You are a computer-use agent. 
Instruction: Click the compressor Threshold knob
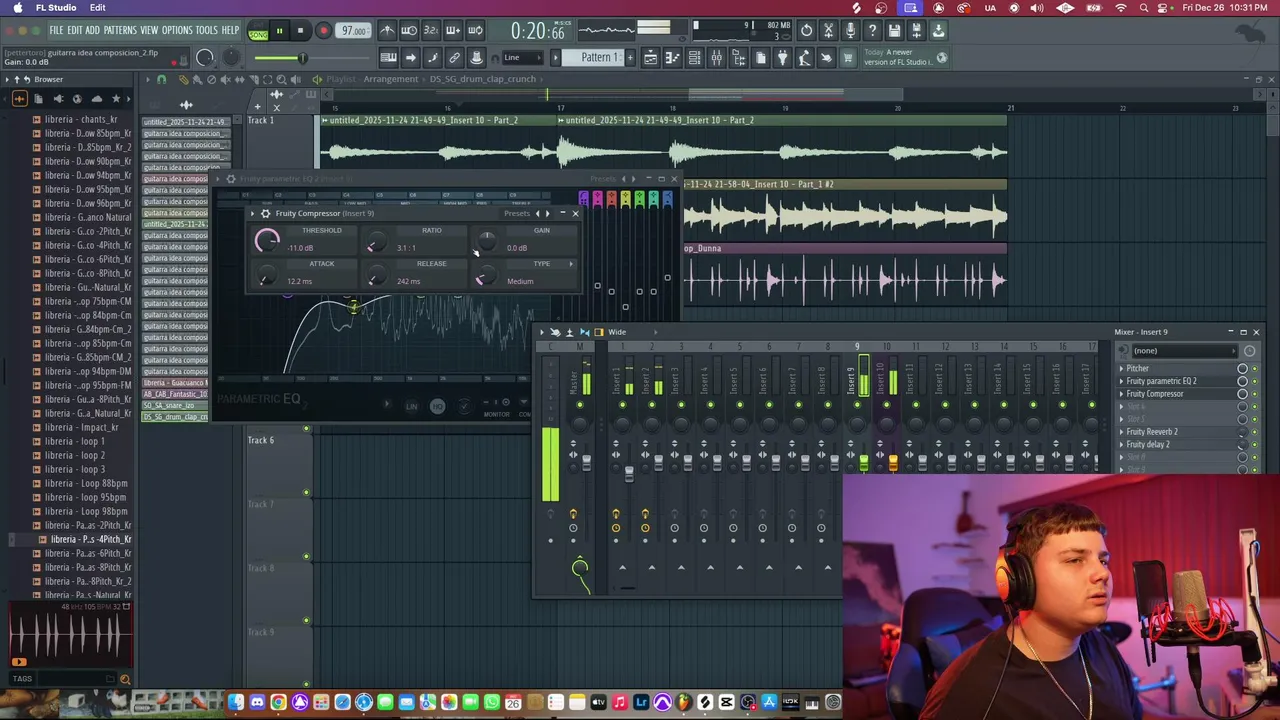267,240
